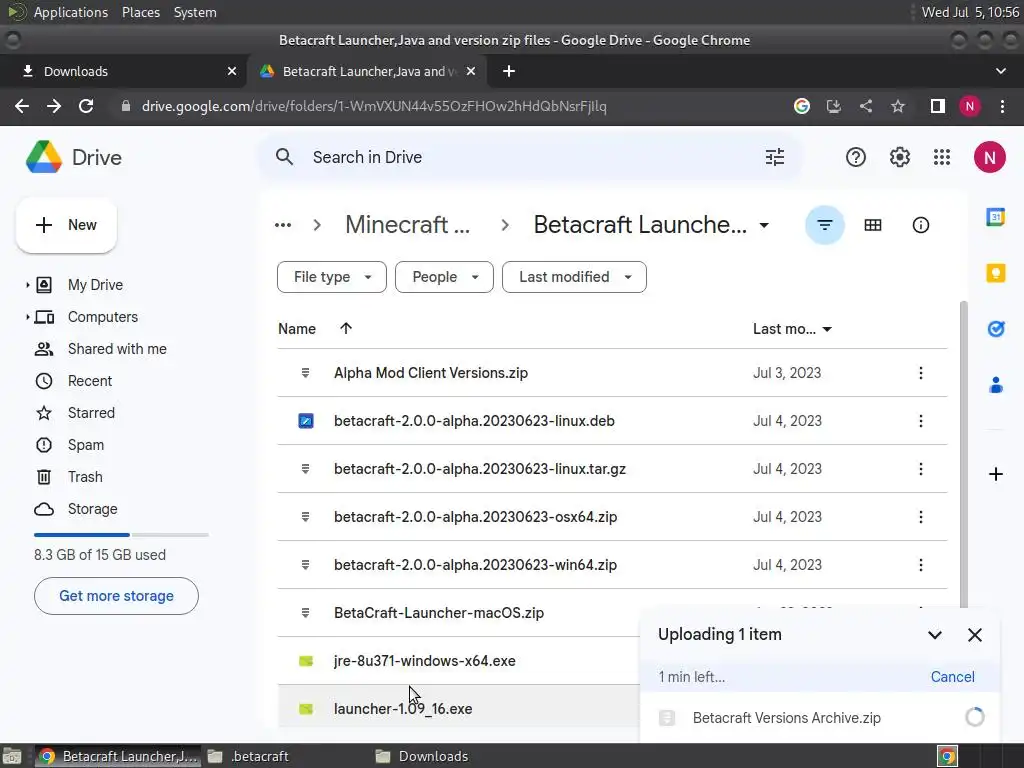Switch to grid layout view

point(872,225)
